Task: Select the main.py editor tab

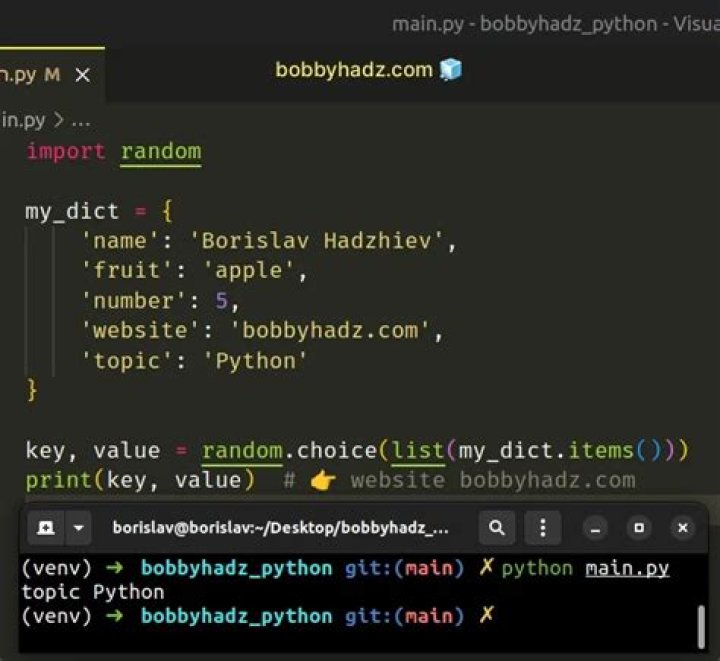Action: [x=30, y=75]
